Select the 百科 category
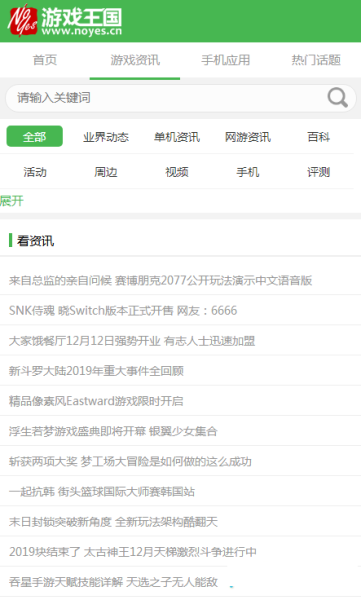Image resolution: width=361 pixels, height=600 pixels. point(319,137)
